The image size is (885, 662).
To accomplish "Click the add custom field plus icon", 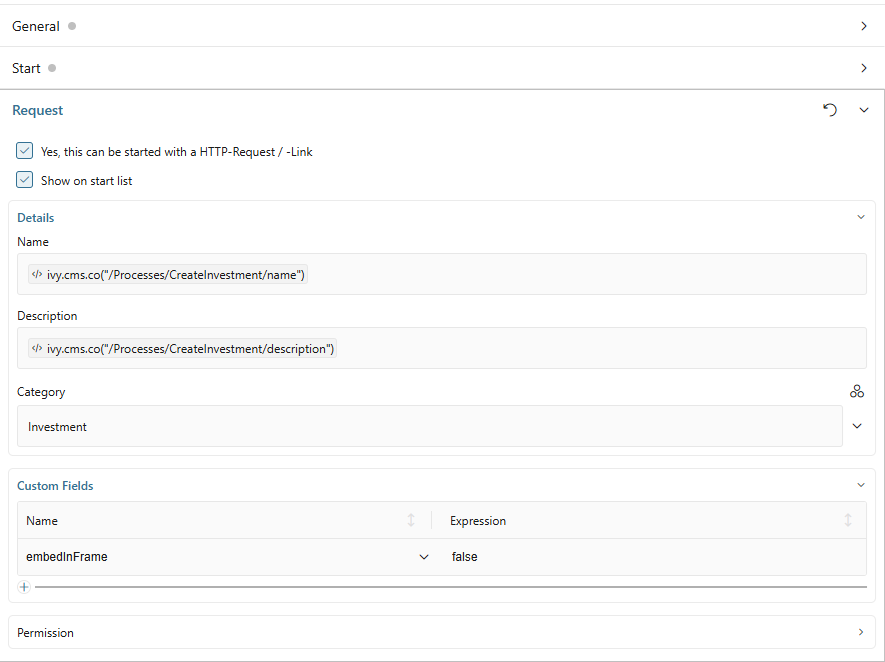I will click(24, 587).
